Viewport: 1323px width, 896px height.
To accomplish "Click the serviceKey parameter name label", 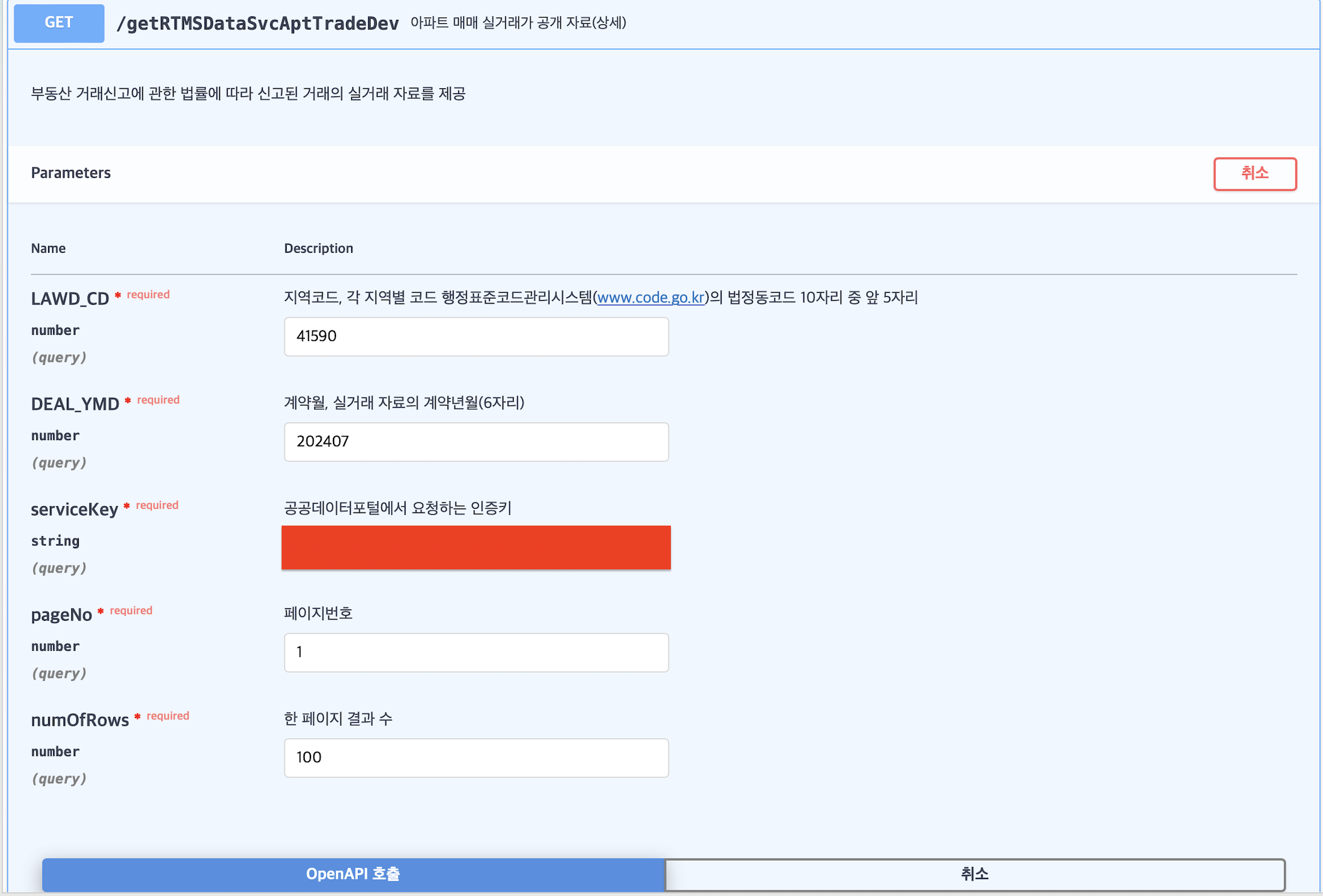I will (x=74, y=509).
